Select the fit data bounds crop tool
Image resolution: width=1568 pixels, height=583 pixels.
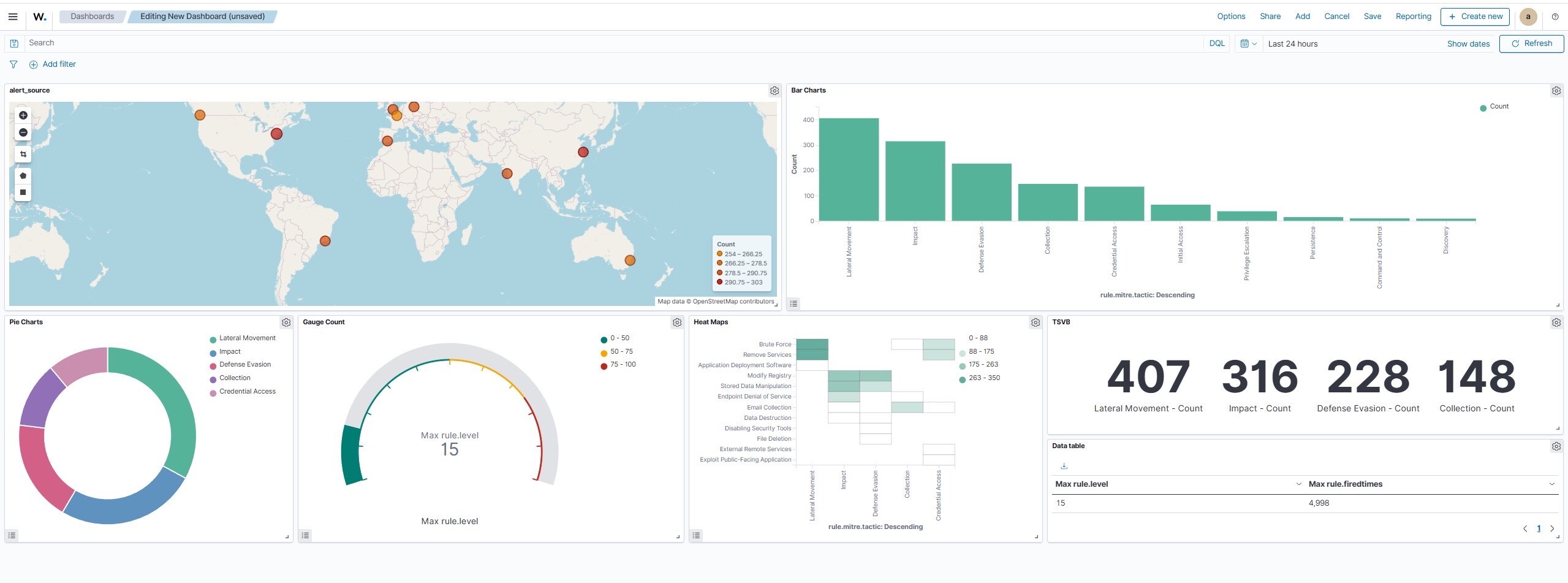click(23, 154)
